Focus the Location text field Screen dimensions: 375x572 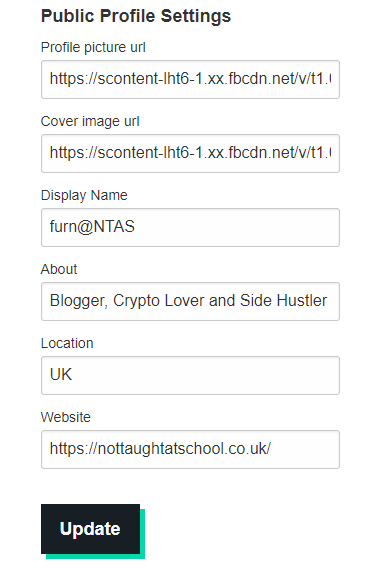[x=190, y=375]
